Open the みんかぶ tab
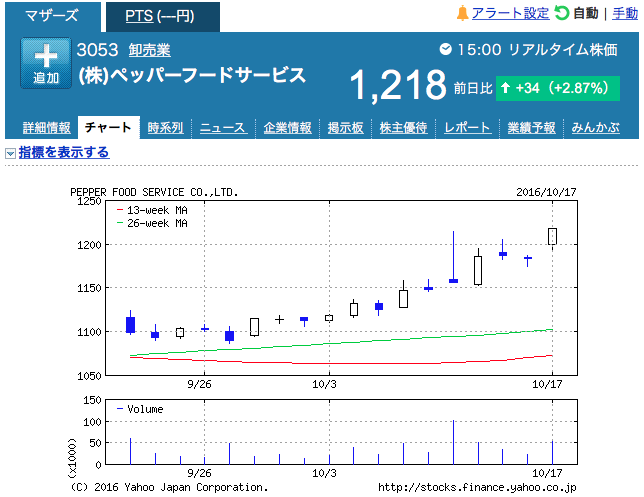 [x=596, y=128]
